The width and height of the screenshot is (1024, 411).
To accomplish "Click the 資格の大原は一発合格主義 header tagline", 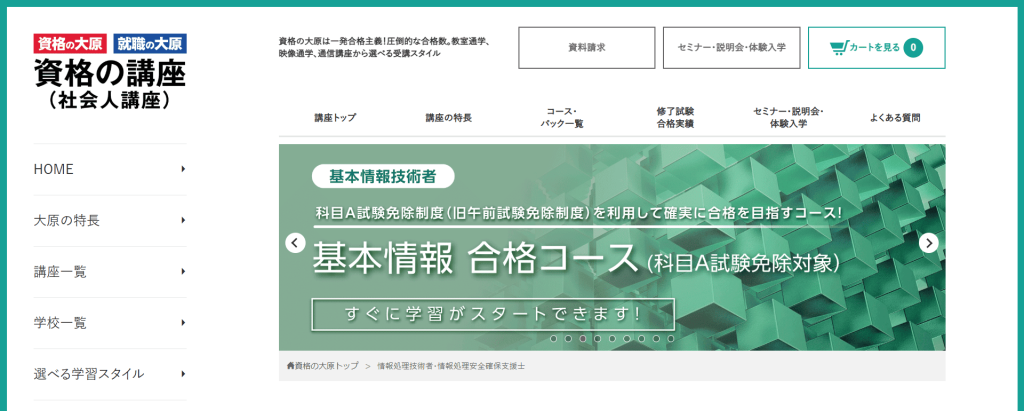I will point(384,47).
